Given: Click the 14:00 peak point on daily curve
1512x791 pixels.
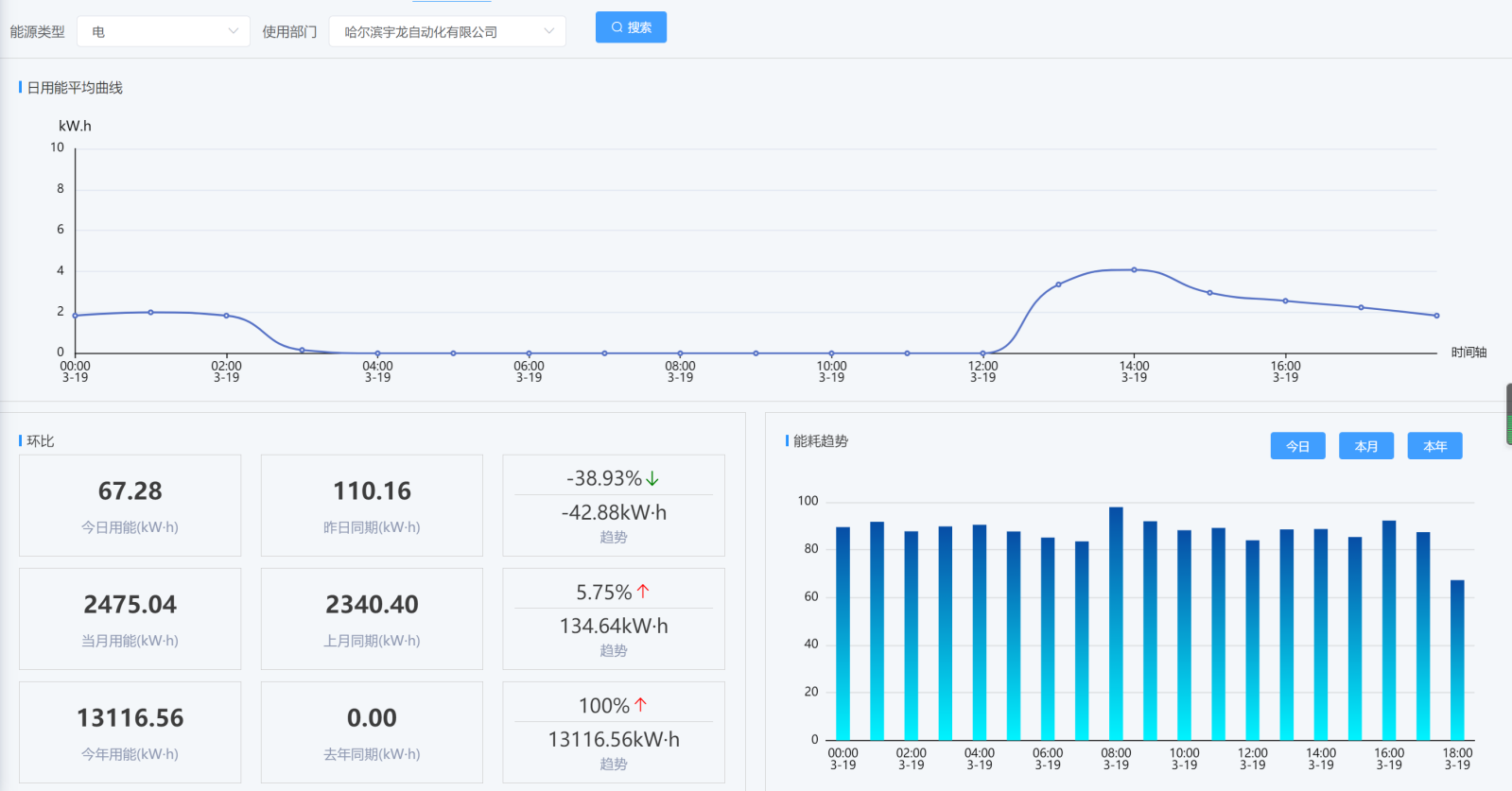Looking at the screenshot, I should (x=1134, y=270).
